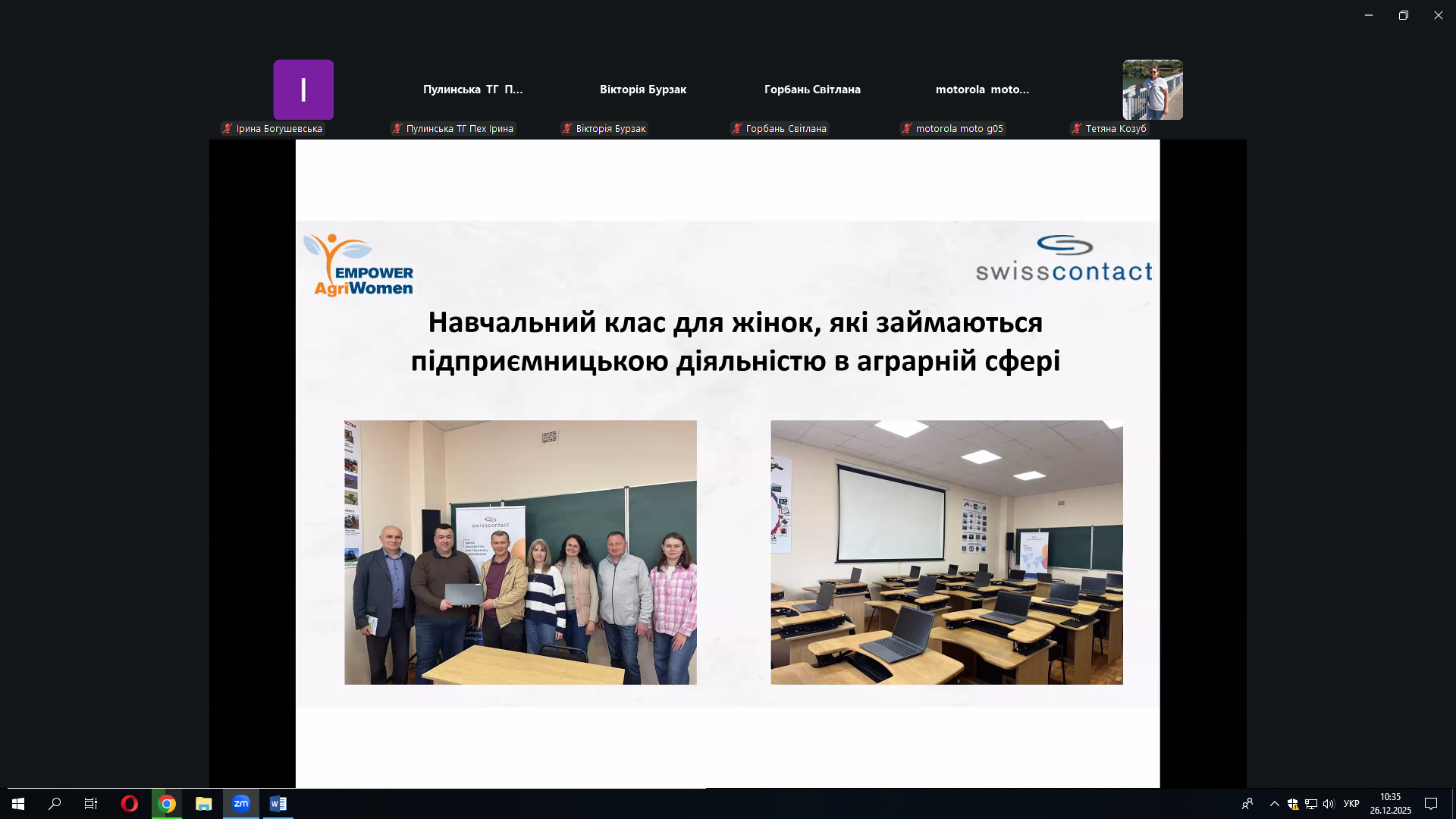Open network tray icon
This screenshot has width=1456, height=819.
[1310, 804]
